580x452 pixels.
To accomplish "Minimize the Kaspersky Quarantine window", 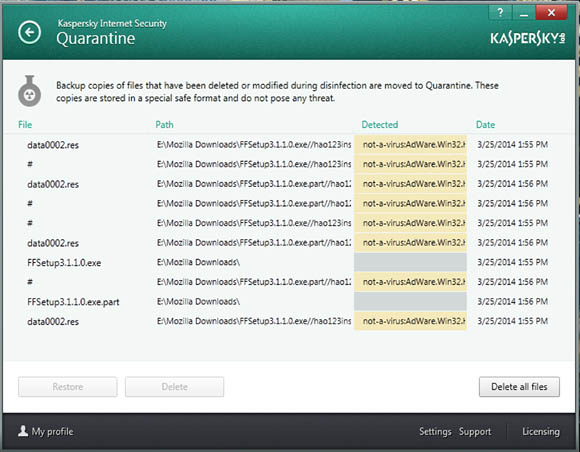I will click(523, 13).
